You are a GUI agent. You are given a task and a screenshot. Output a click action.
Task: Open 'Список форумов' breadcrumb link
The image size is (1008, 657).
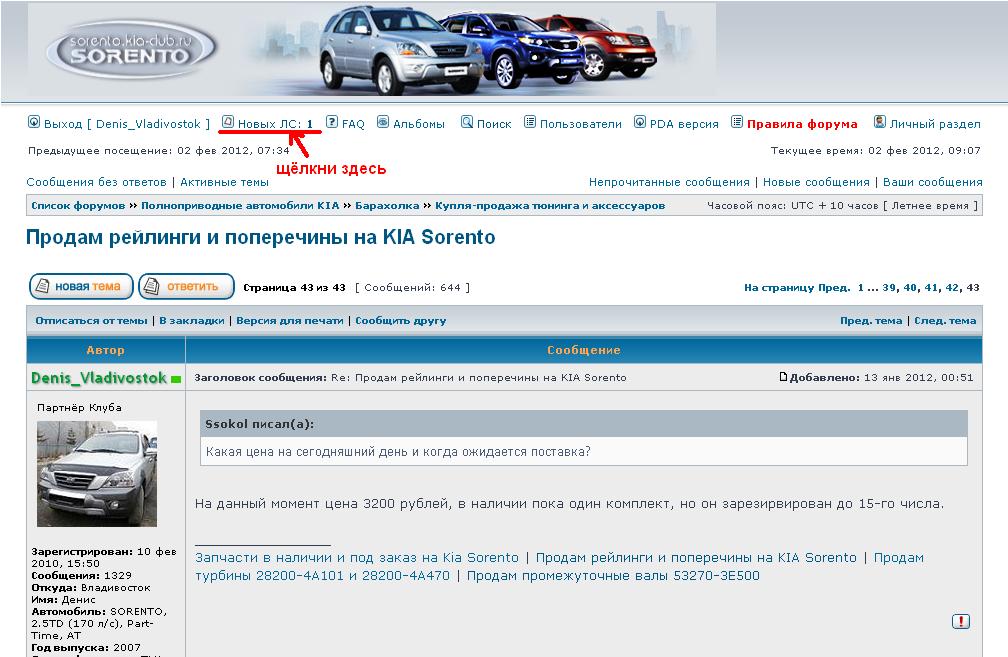click(x=78, y=206)
